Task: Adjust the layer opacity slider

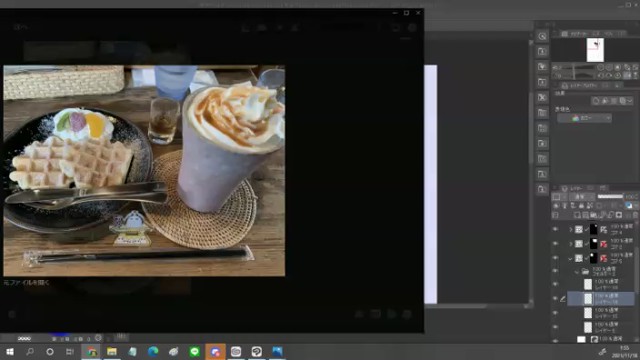Action: [610, 197]
